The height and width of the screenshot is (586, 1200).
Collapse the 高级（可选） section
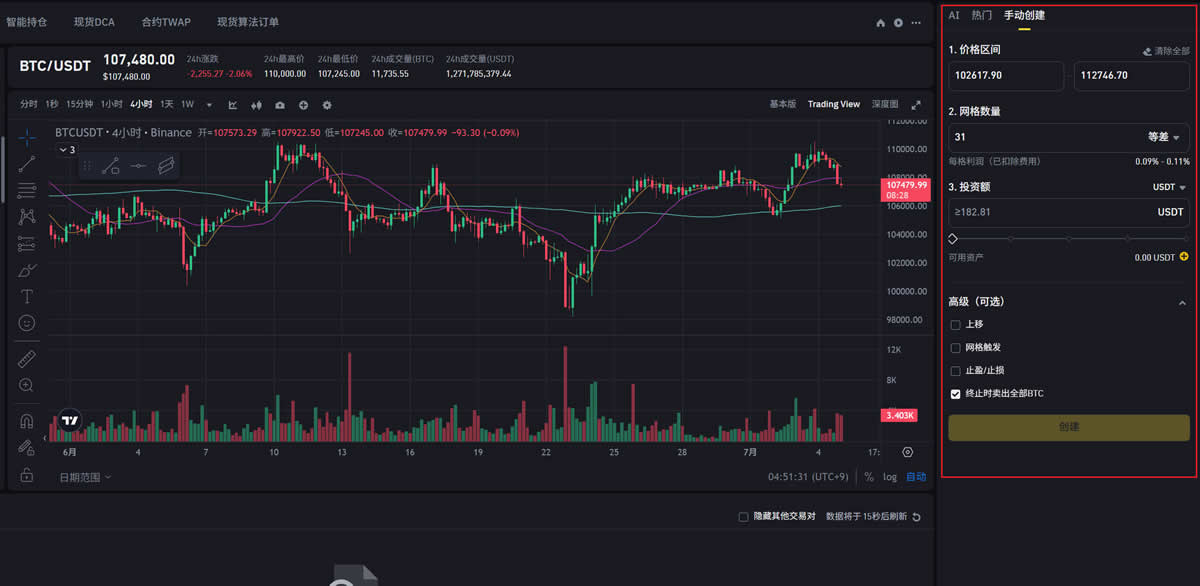[x=1183, y=302]
